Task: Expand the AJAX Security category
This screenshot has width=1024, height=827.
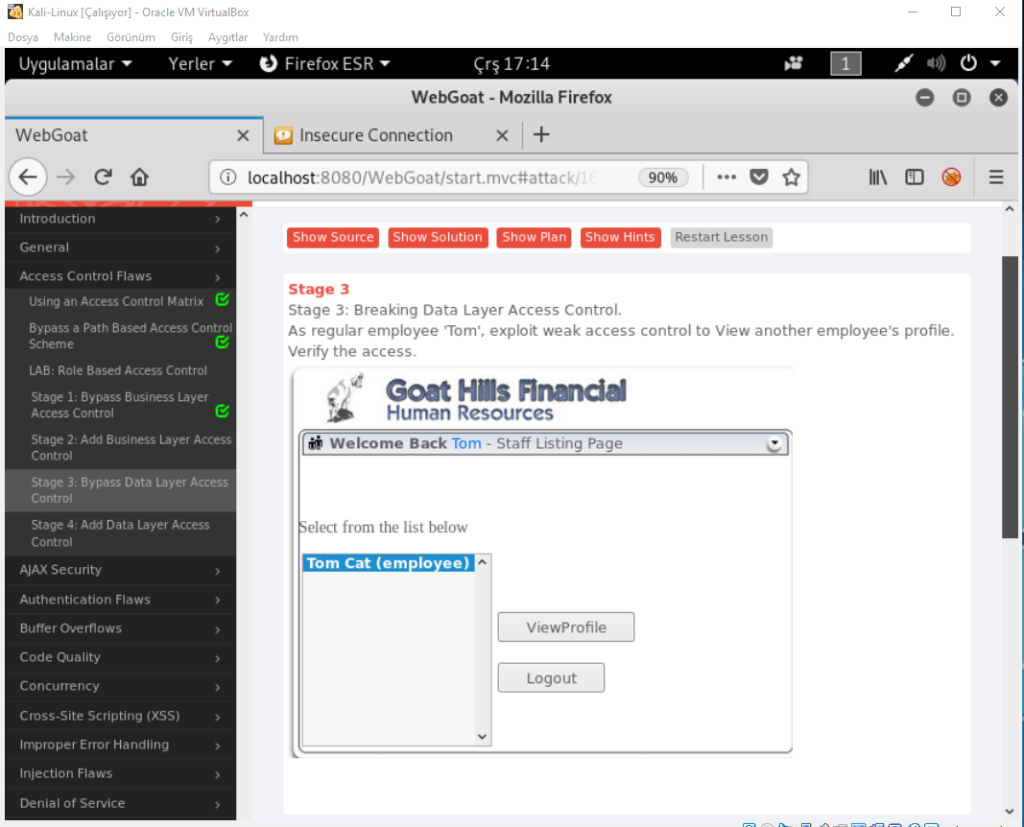Action: click(x=61, y=570)
